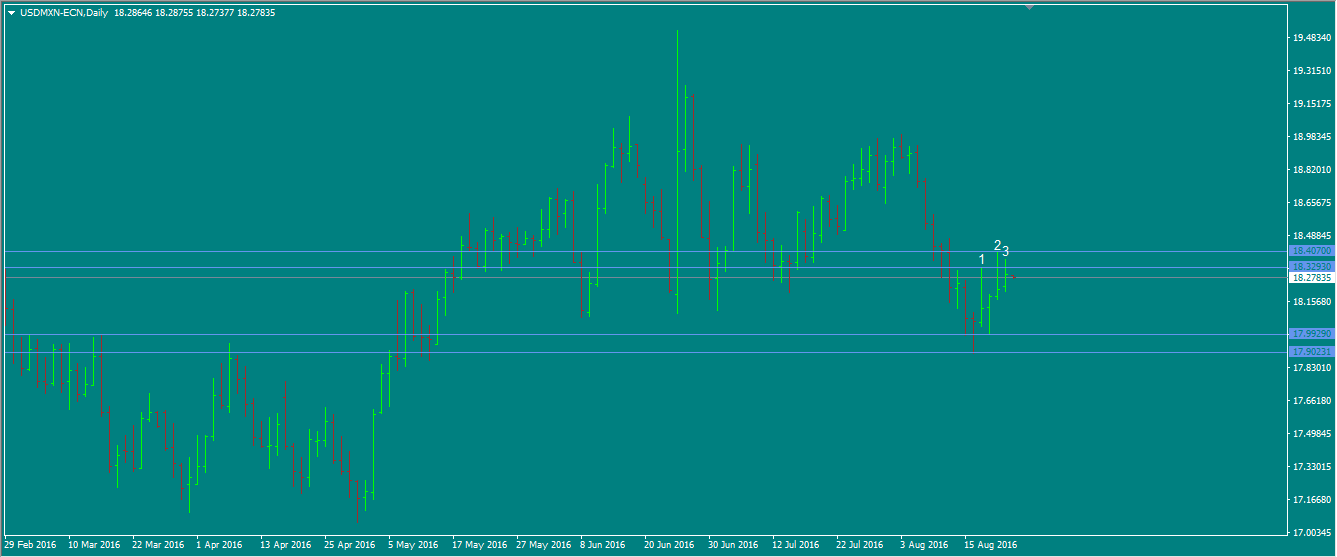1337x557 pixels.
Task: Click the 18.48845 price scale label
Action: 1311,236
